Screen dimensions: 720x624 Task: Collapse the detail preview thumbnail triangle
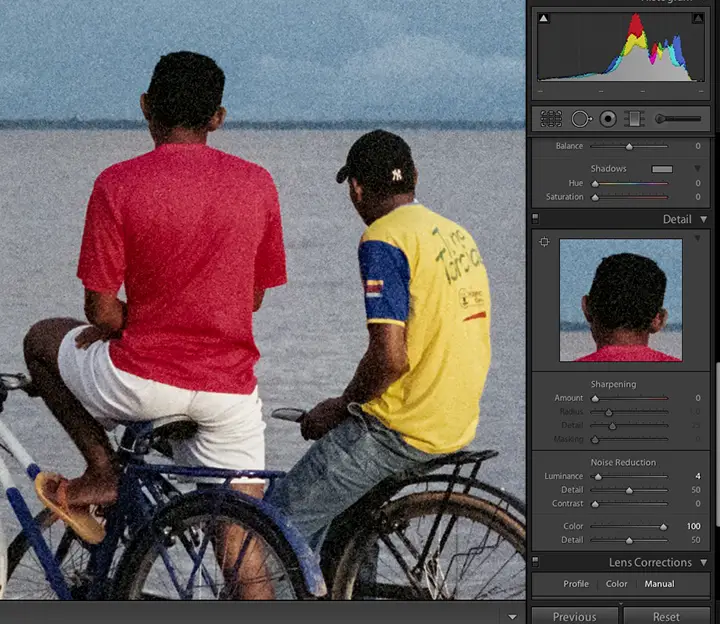[698, 238]
